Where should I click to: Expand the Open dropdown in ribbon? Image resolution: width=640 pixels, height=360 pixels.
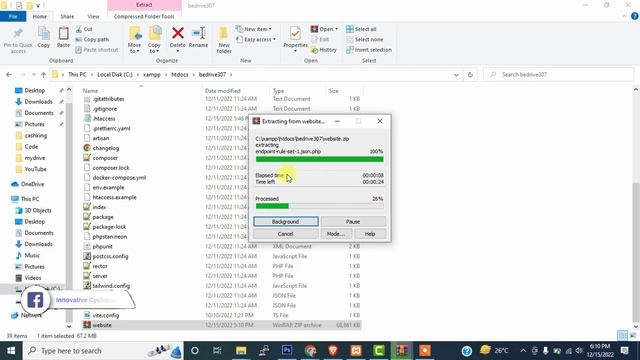tap(324, 29)
